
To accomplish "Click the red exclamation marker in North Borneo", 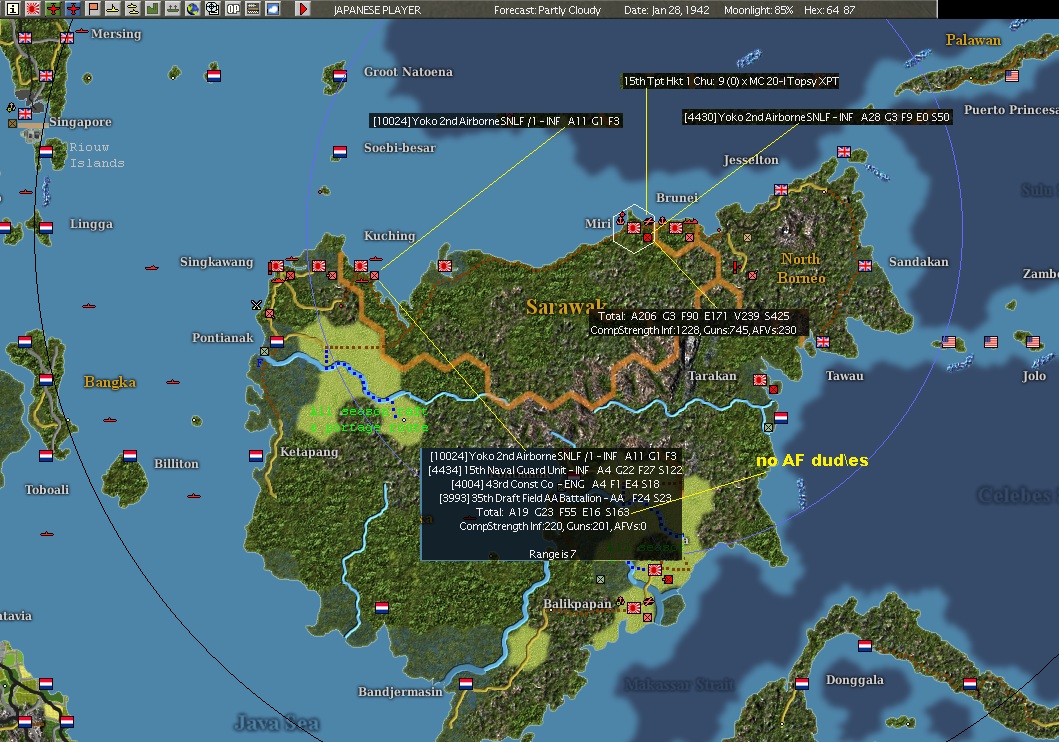I will pos(735,267).
